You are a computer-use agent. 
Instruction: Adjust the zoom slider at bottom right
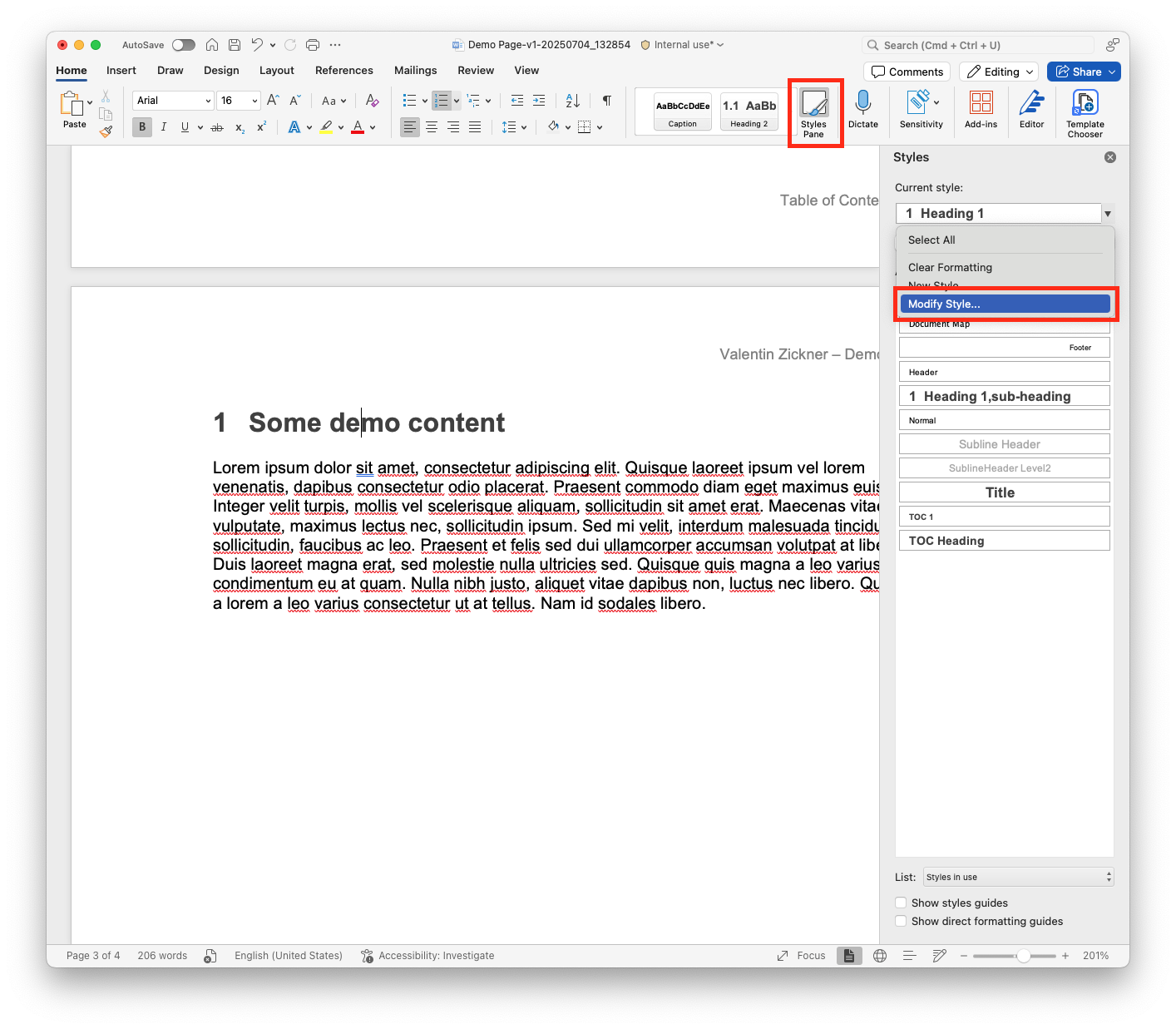(1025, 955)
